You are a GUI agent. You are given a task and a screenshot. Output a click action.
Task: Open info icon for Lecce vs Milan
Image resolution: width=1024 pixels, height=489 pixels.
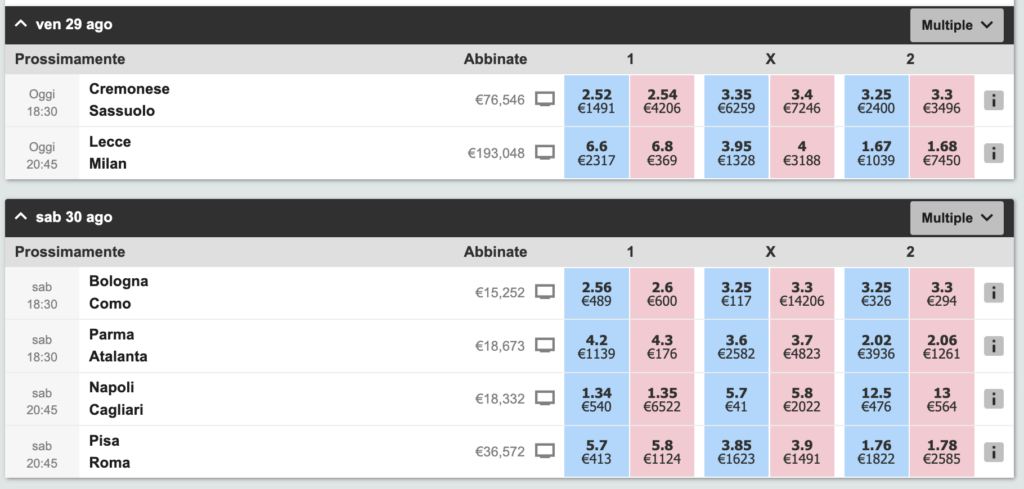(993, 153)
